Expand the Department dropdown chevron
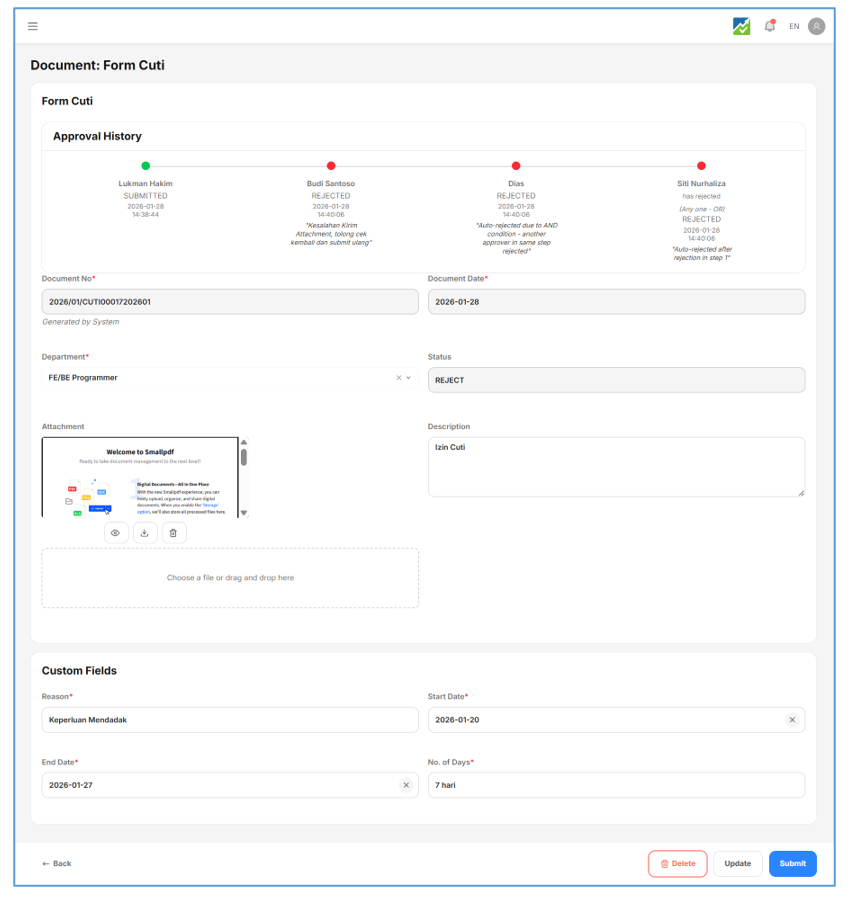 coord(409,378)
